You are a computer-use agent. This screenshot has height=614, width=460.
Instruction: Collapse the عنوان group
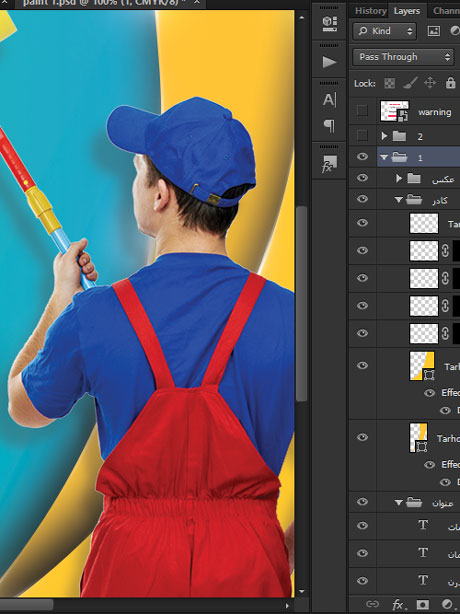[399, 502]
